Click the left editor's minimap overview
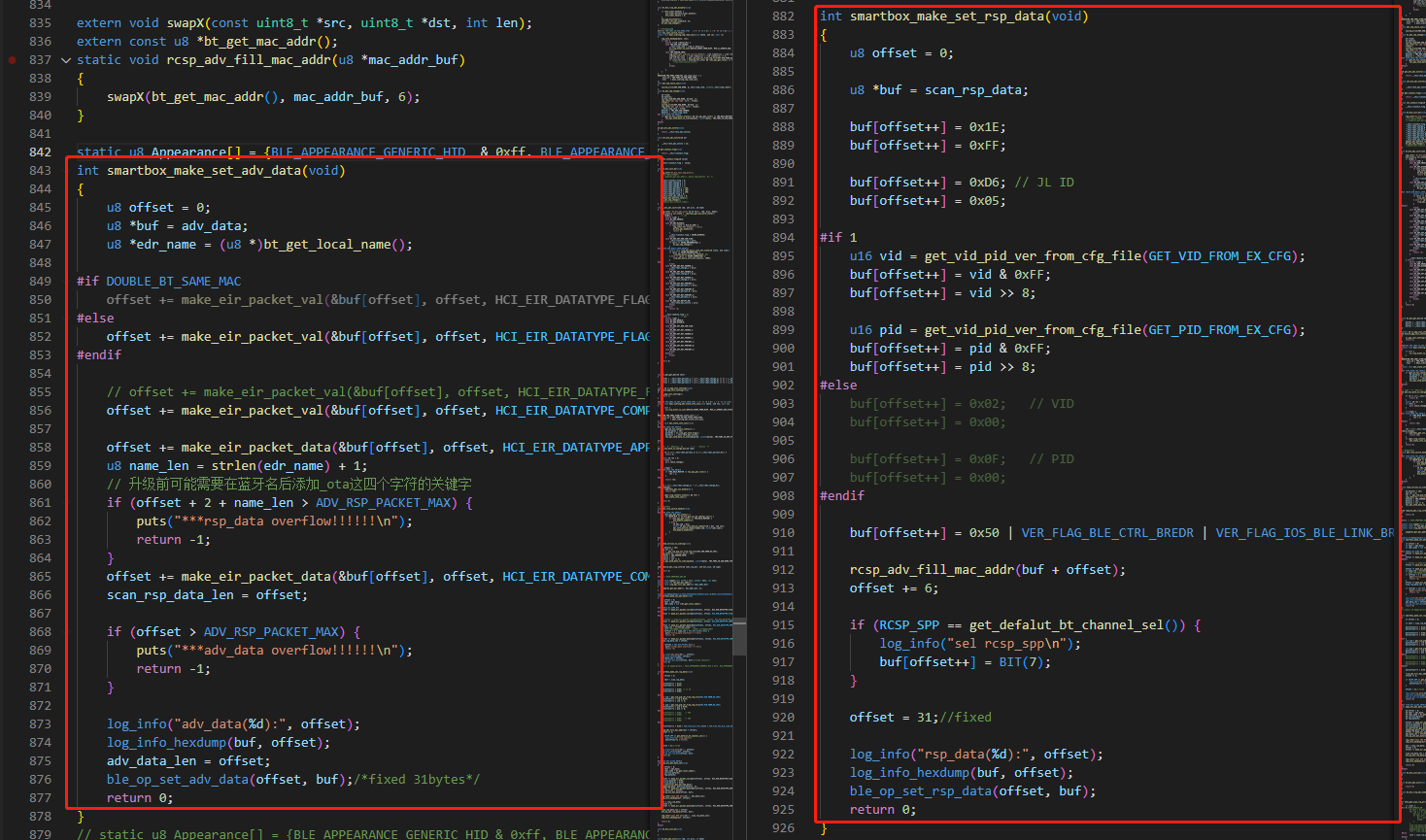 [x=696, y=420]
